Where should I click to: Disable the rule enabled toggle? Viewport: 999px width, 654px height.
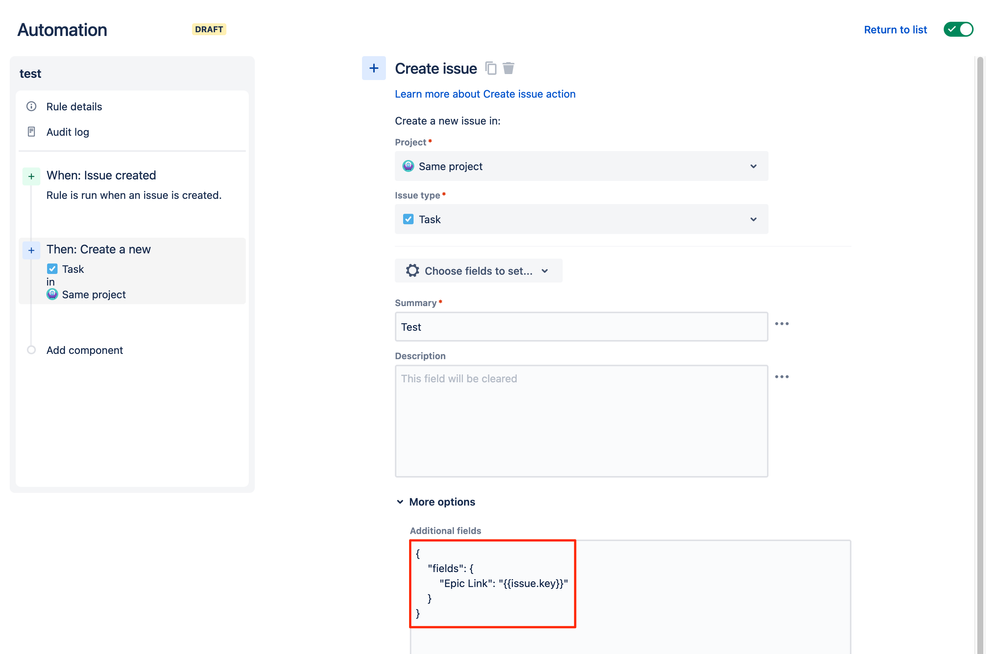958,29
